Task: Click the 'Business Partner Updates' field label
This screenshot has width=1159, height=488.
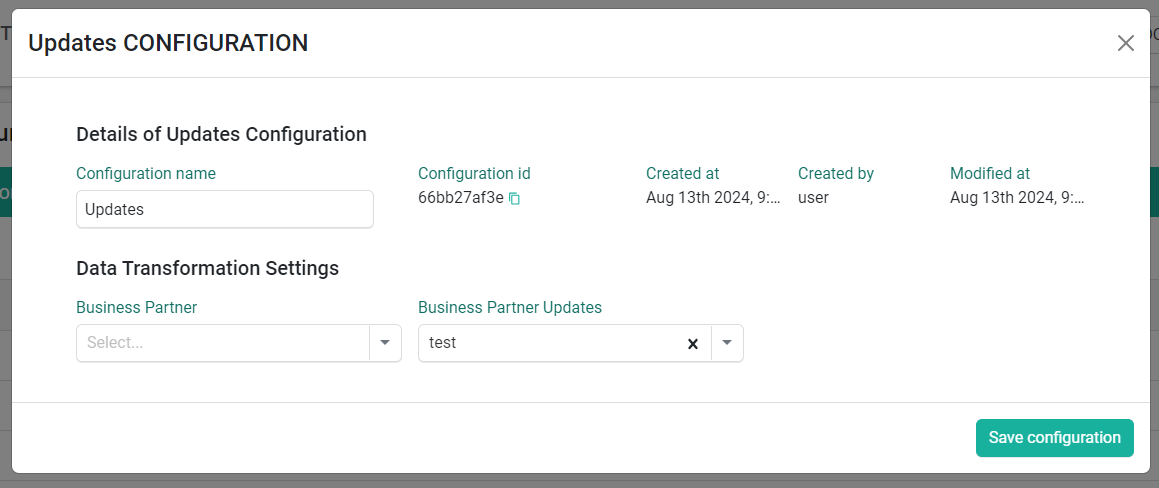Action: pyautogui.click(x=510, y=308)
